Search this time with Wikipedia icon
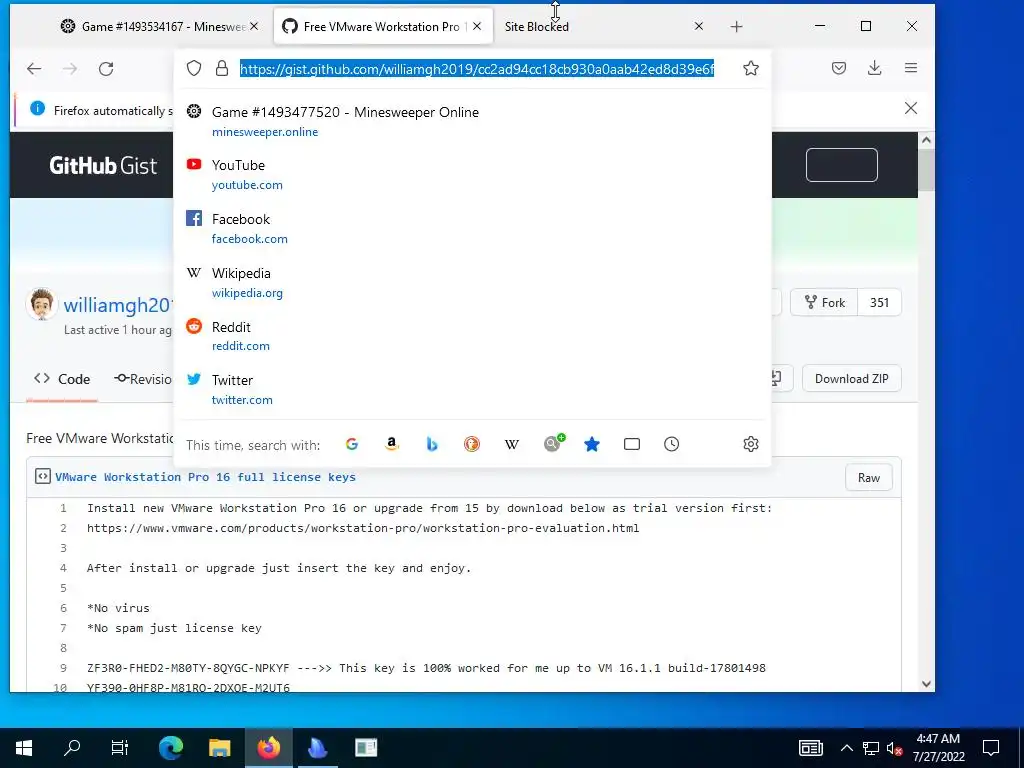 coord(512,444)
